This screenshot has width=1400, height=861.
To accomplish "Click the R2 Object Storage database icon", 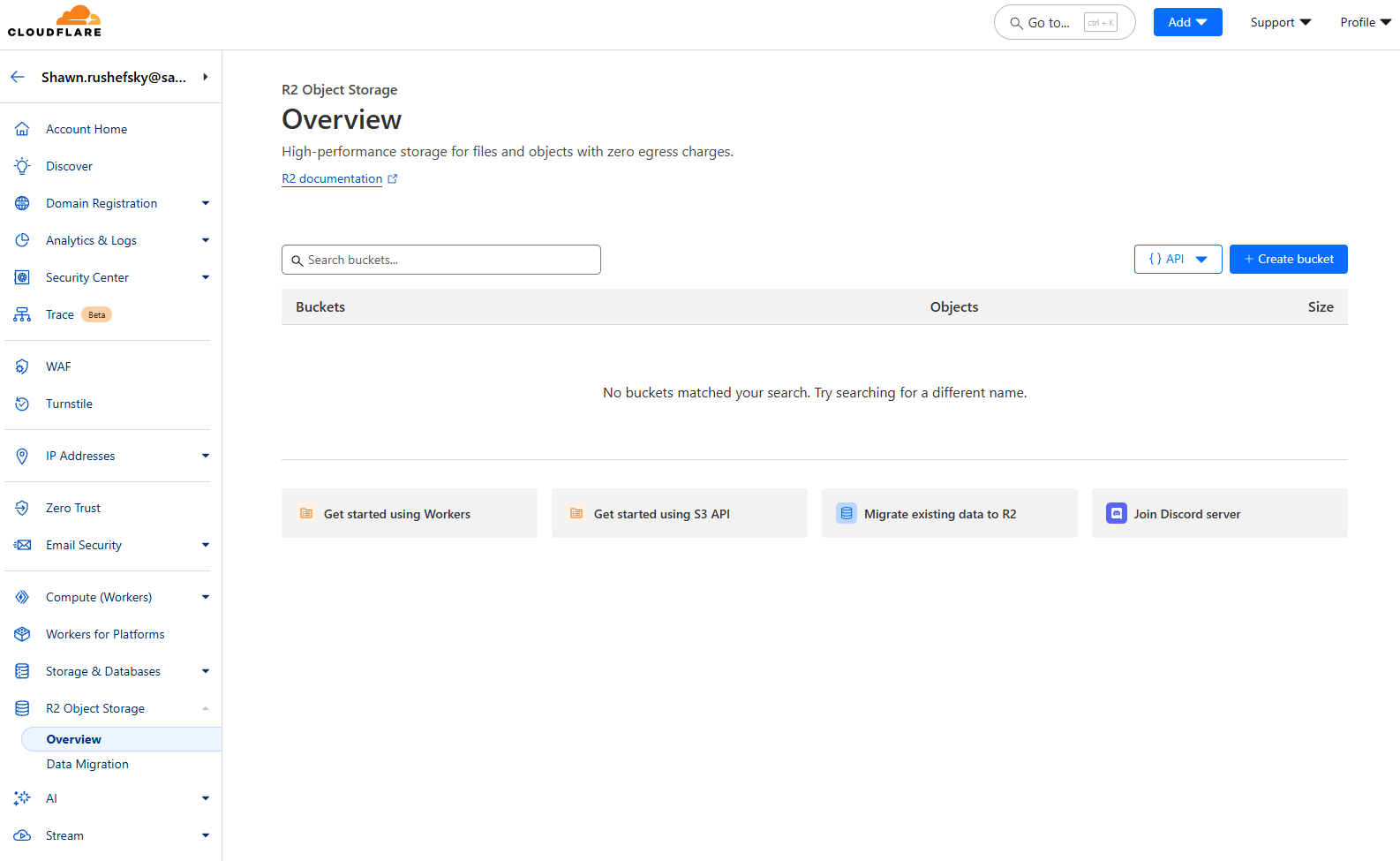I will 22,708.
